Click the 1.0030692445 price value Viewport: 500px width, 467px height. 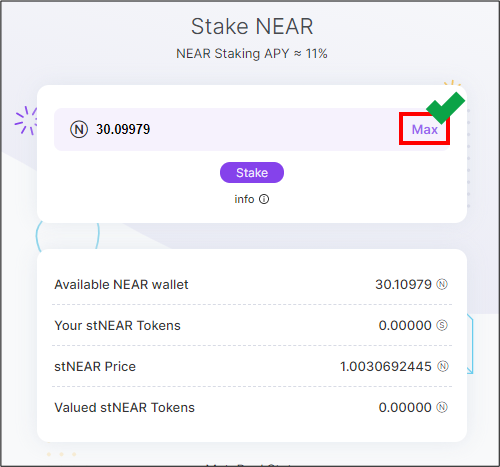point(386,367)
